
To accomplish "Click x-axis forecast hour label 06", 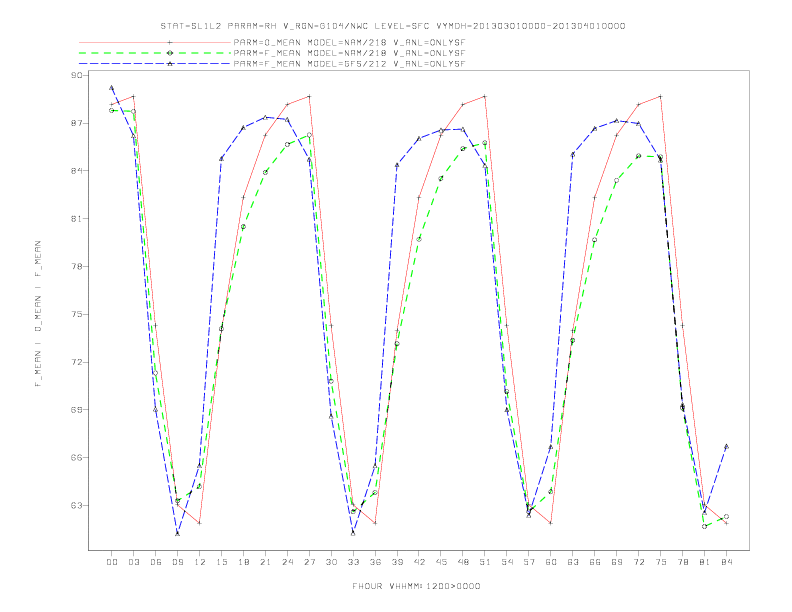I will pos(156,562).
